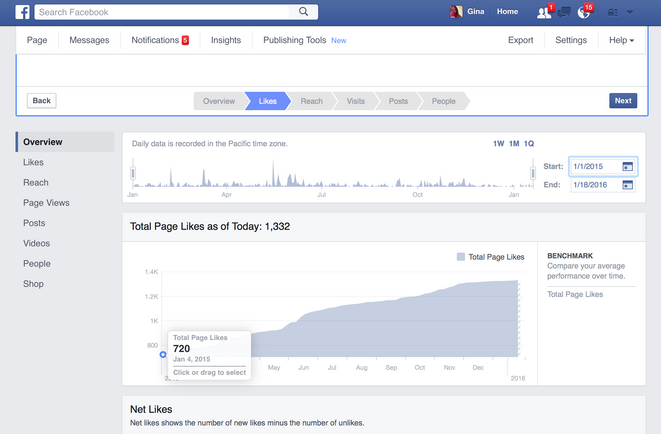Expand the Help dropdown
Screen dimensions: 661x434
tap(621, 40)
